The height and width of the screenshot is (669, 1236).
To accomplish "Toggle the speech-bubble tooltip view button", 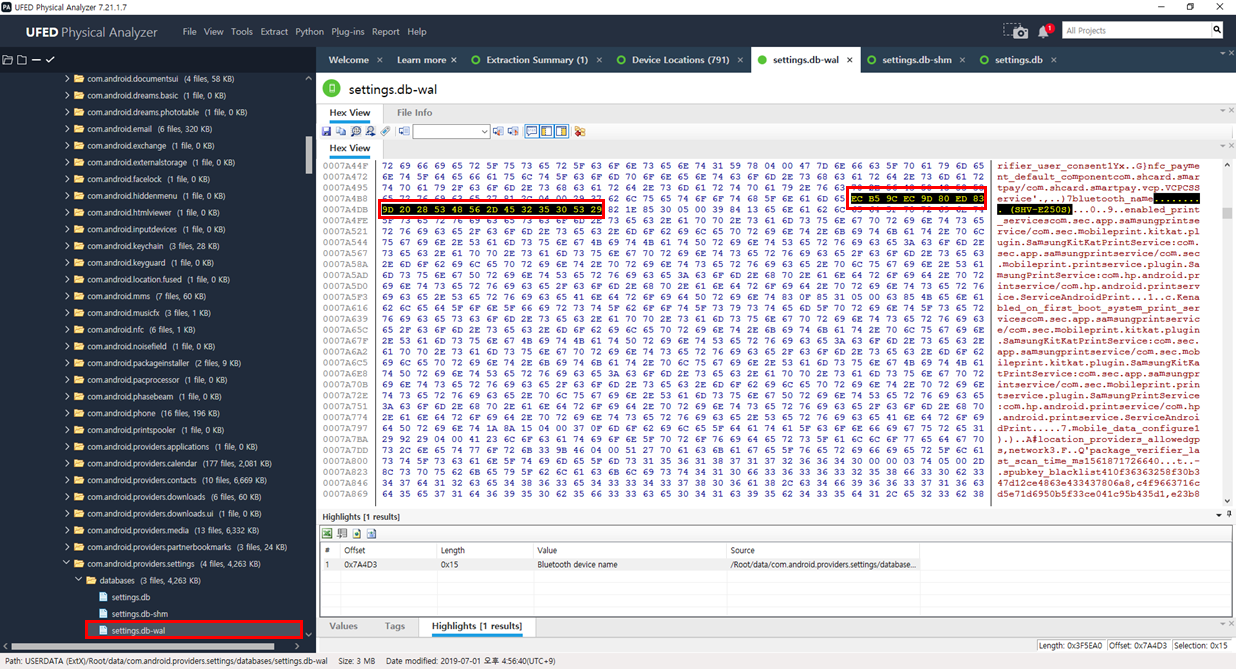I will 532,131.
